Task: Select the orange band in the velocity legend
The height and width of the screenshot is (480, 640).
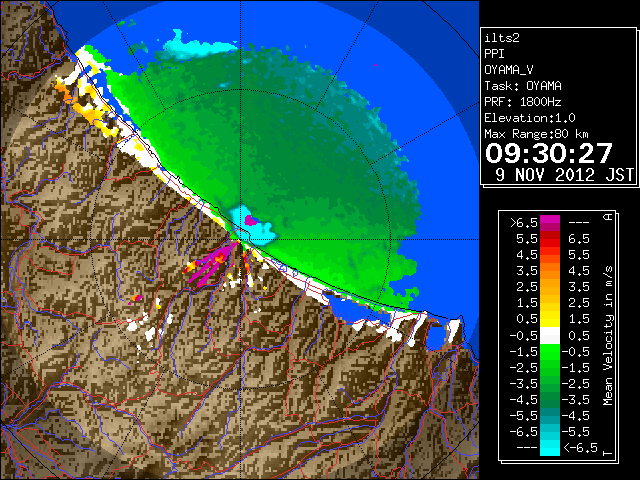Action: (550, 271)
